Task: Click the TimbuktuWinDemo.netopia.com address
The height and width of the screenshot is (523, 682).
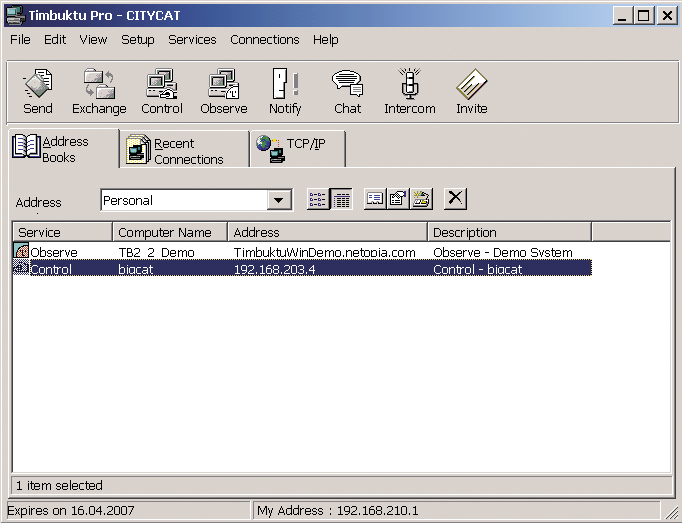Action: coord(324,252)
